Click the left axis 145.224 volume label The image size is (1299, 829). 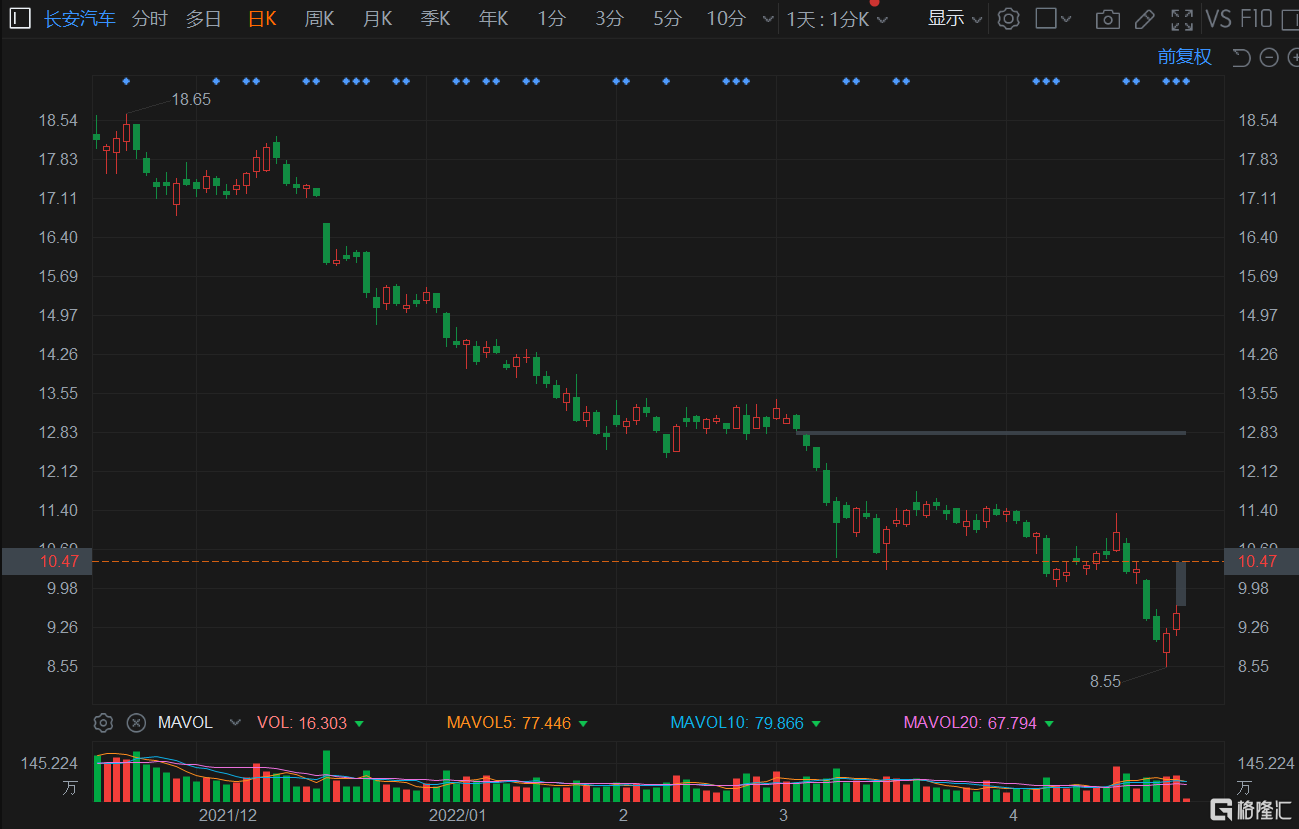coord(49,763)
